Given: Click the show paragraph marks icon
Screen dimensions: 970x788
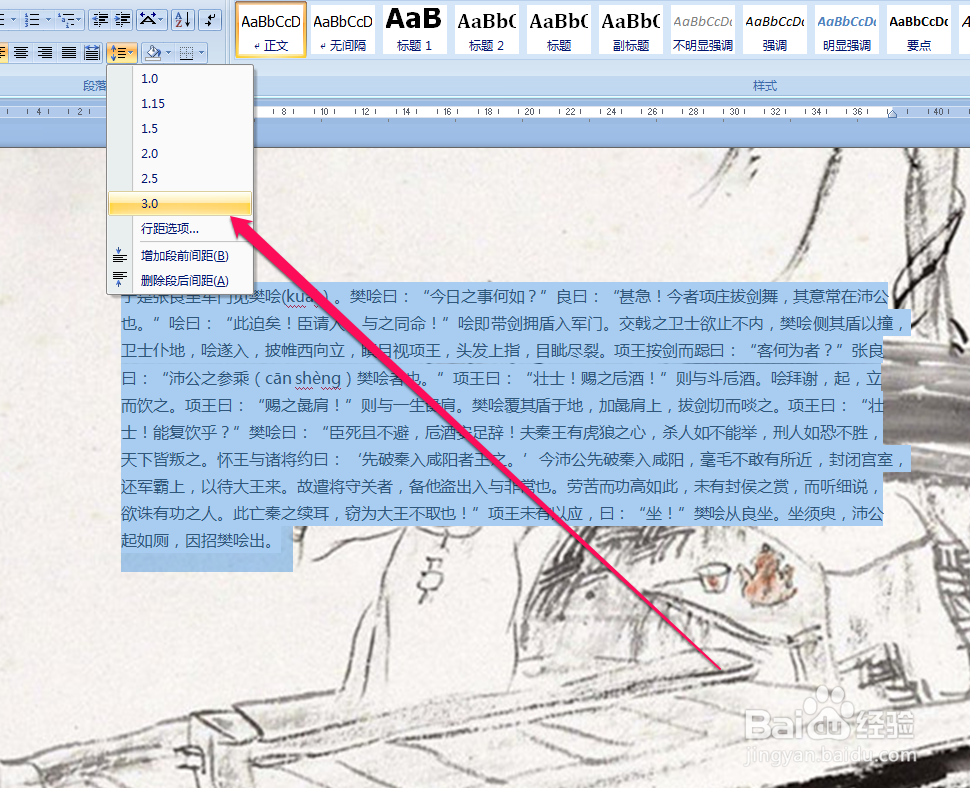Looking at the screenshot, I should [x=209, y=20].
